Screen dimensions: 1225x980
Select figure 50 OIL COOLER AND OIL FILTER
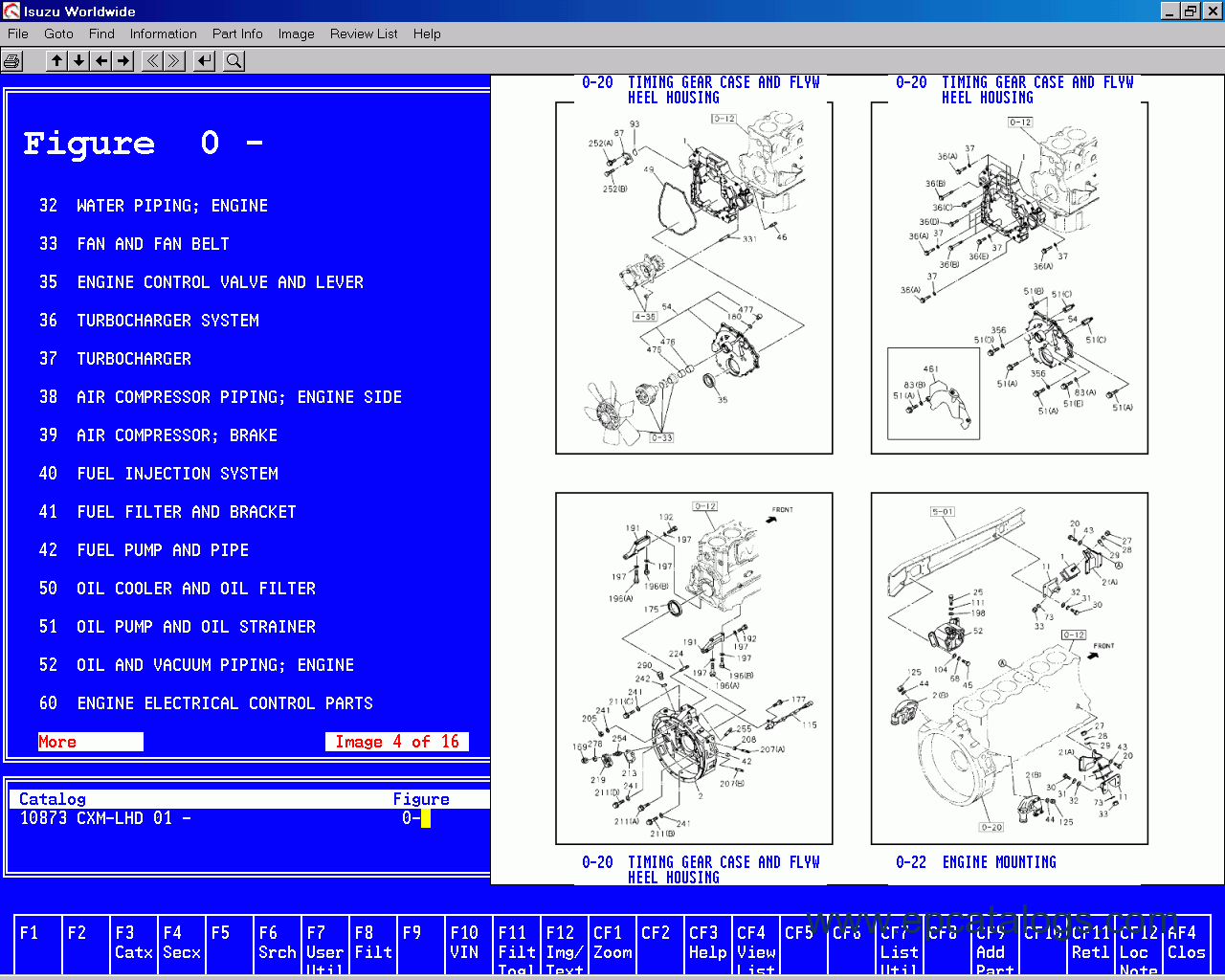click(177, 589)
